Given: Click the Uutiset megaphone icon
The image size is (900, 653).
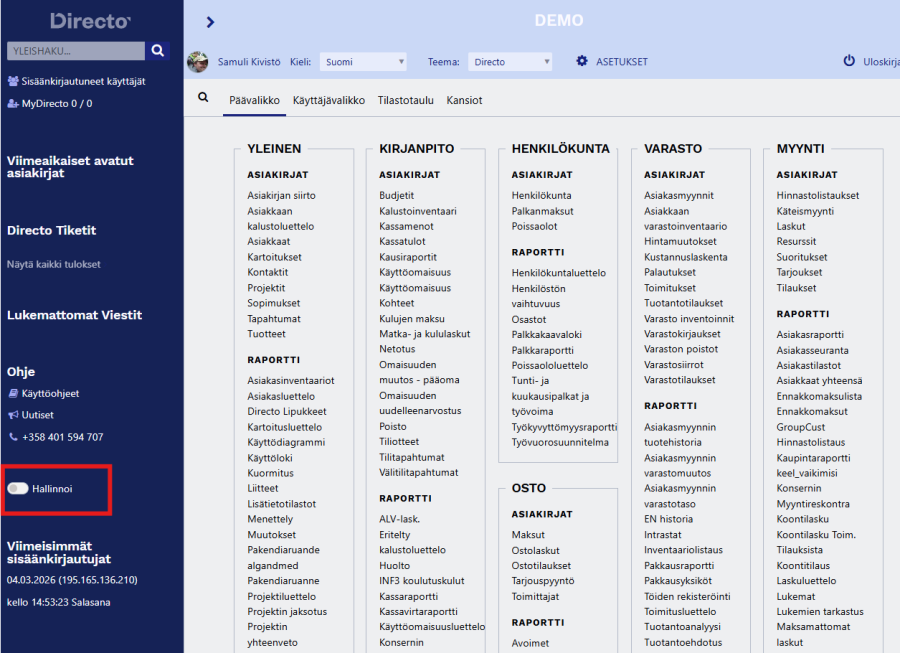Looking at the screenshot, I should click(x=13, y=415).
